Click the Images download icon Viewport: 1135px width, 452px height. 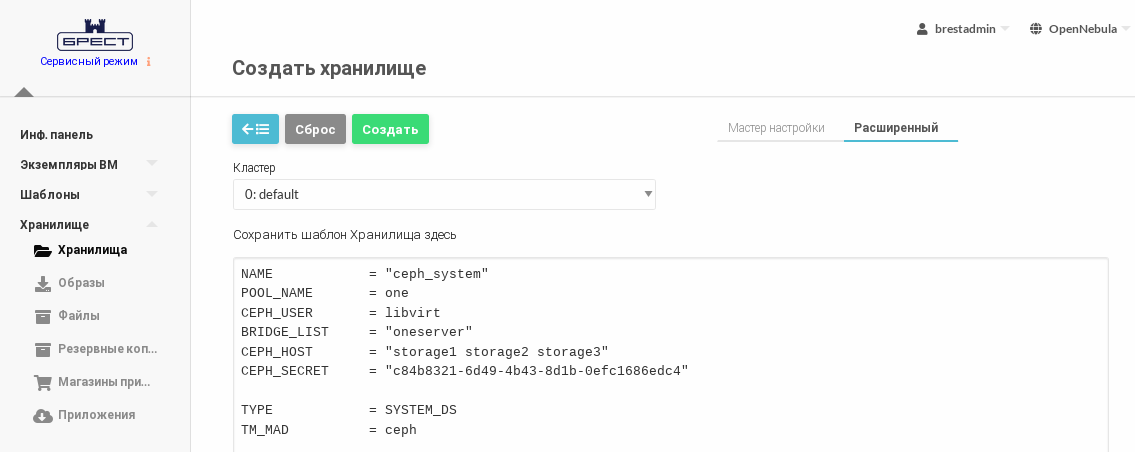(x=43, y=283)
